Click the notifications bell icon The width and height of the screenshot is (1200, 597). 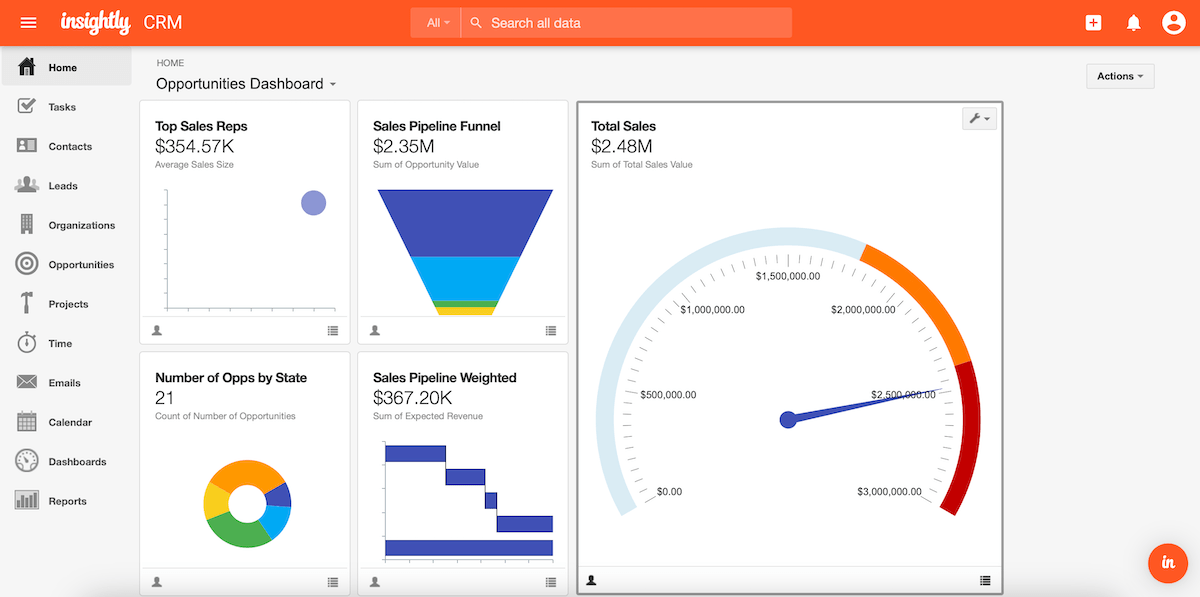click(1133, 23)
